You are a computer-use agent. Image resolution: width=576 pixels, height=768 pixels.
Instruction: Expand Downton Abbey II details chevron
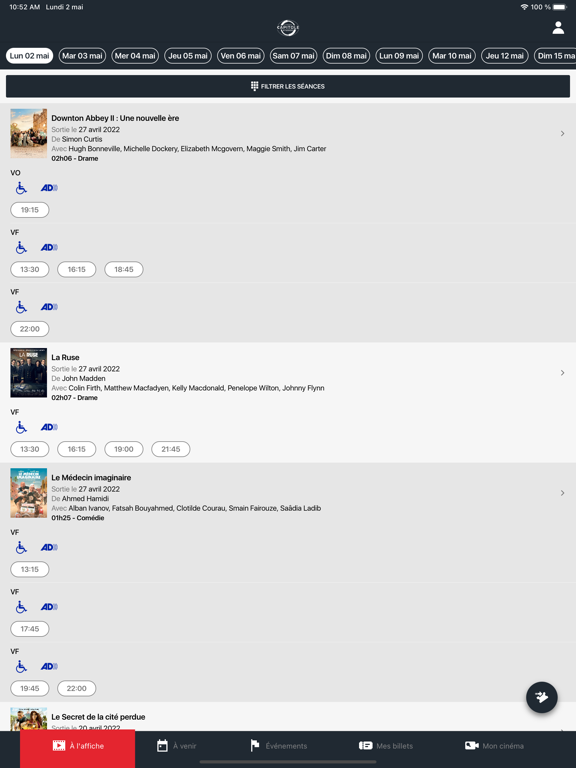(562, 133)
